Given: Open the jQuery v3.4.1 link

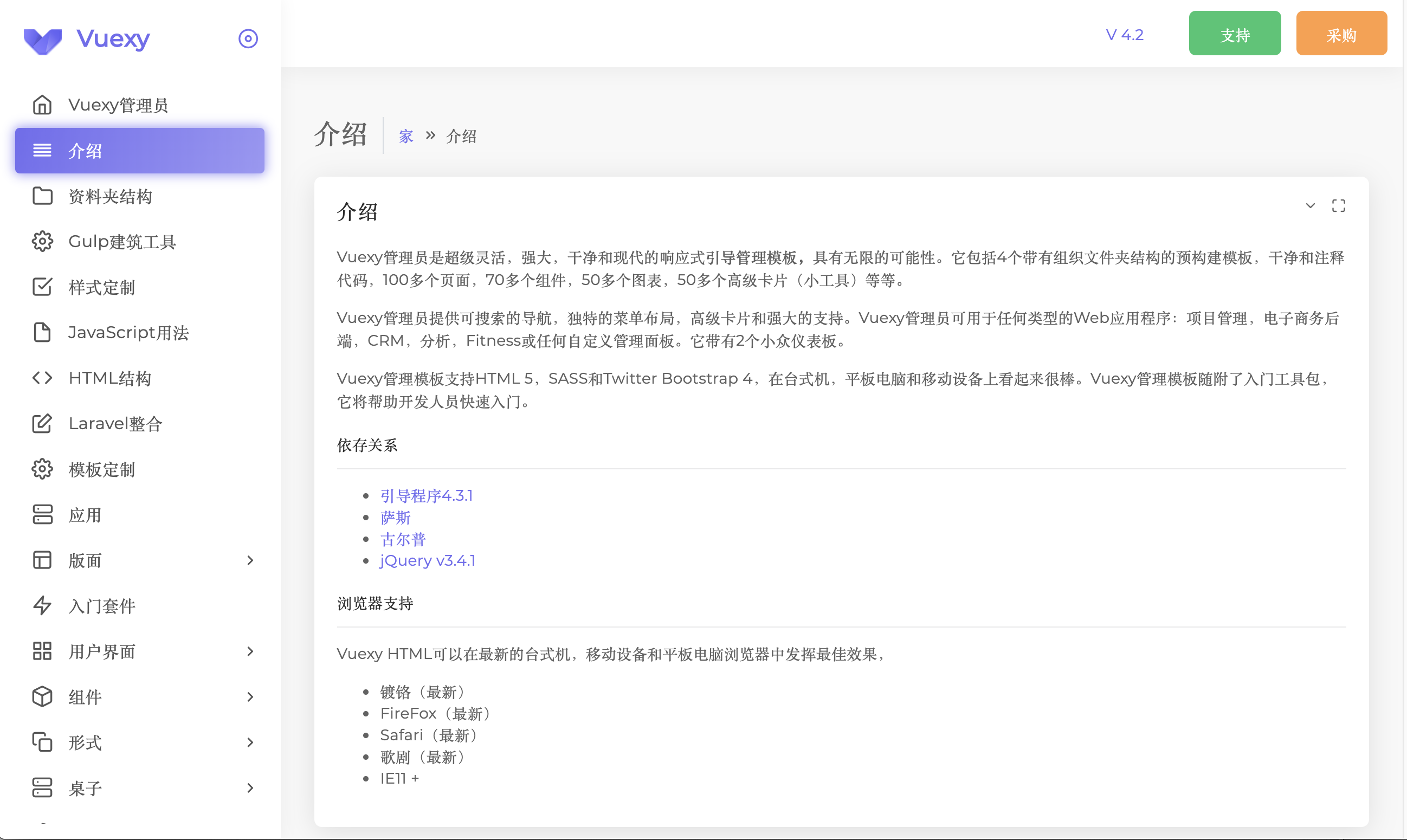Looking at the screenshot, I should click(x=427, y=560).
